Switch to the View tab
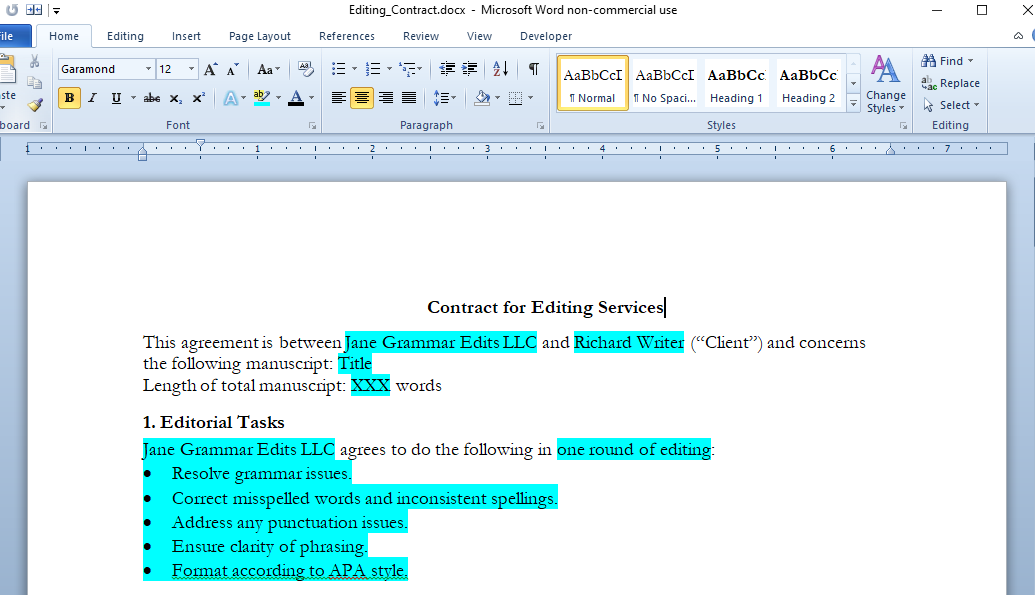 [x=479, y=36]
